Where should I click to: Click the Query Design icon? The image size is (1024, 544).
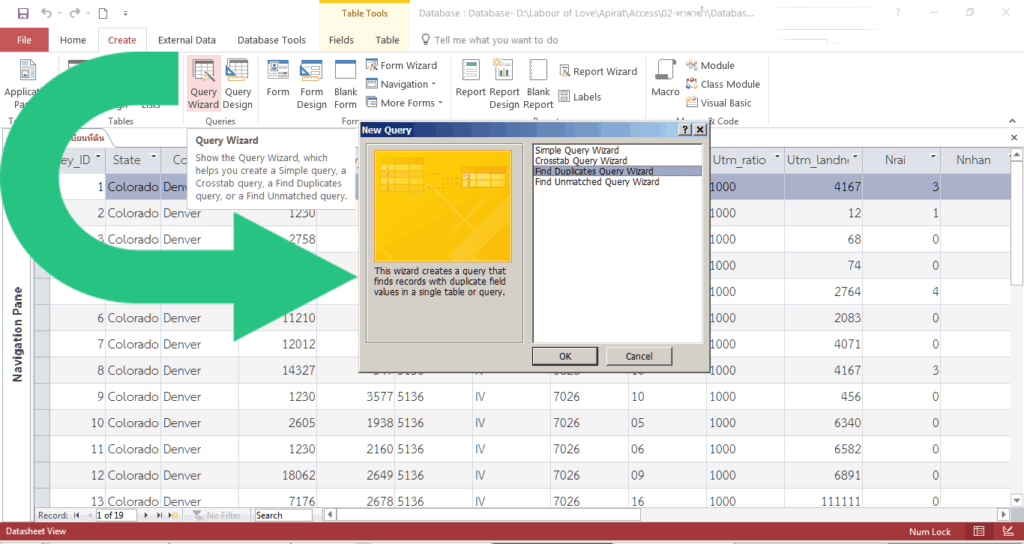(x=238, y=83)
